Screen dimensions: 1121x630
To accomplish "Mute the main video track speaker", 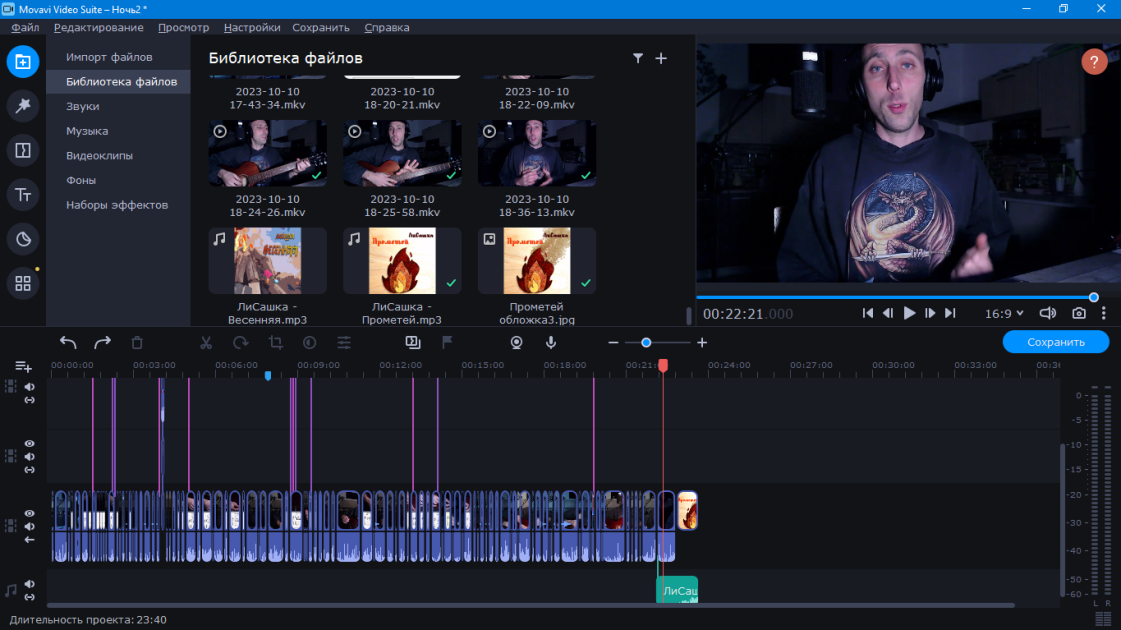I will pos(29,526).
